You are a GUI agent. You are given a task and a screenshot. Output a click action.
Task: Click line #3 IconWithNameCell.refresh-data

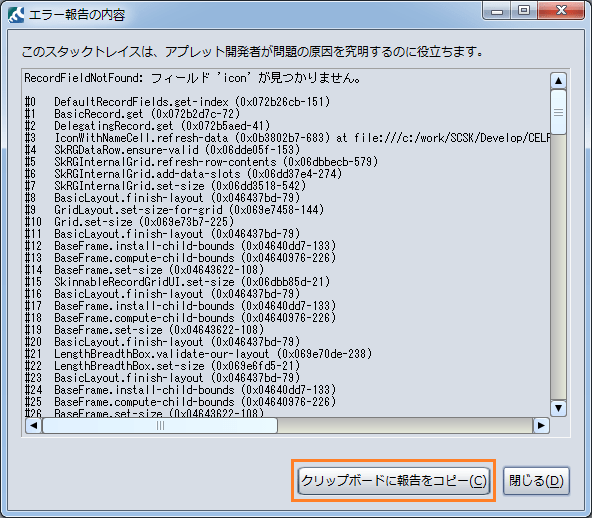point(287,138)
